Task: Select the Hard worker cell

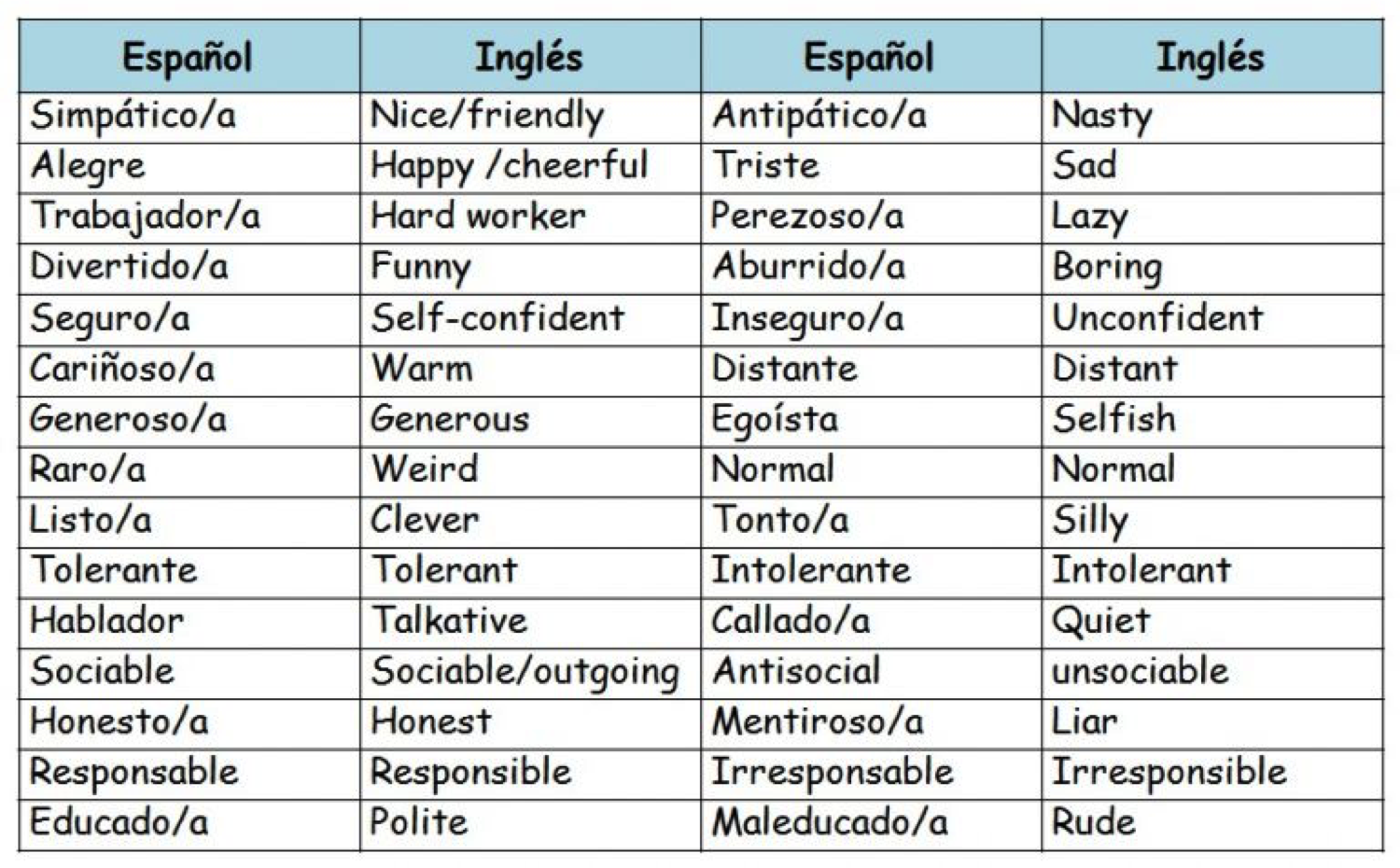Action: click(478, 217)
